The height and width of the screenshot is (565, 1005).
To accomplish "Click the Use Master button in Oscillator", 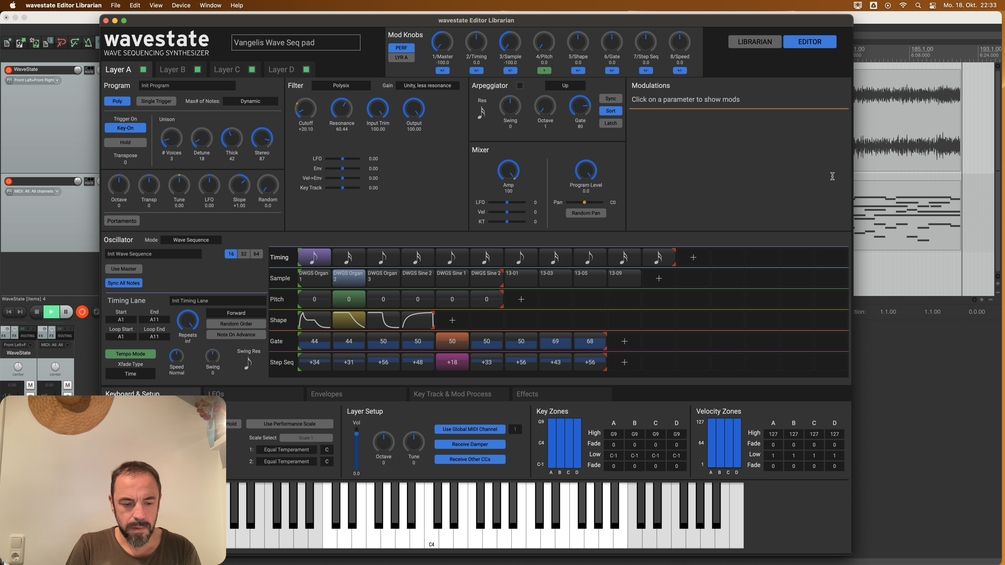I will (x=123, y=269).
